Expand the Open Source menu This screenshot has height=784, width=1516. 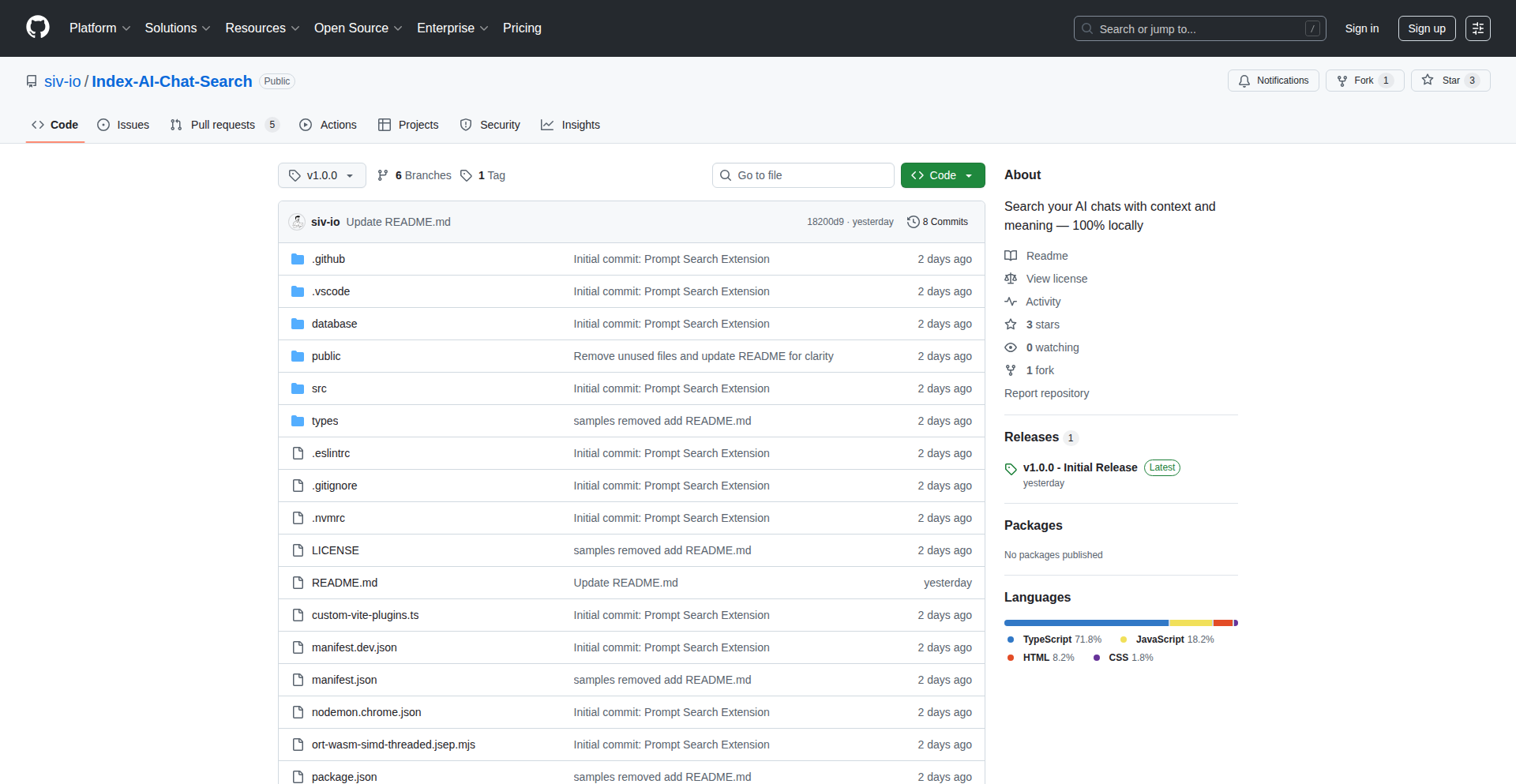[x=358, y=28]
